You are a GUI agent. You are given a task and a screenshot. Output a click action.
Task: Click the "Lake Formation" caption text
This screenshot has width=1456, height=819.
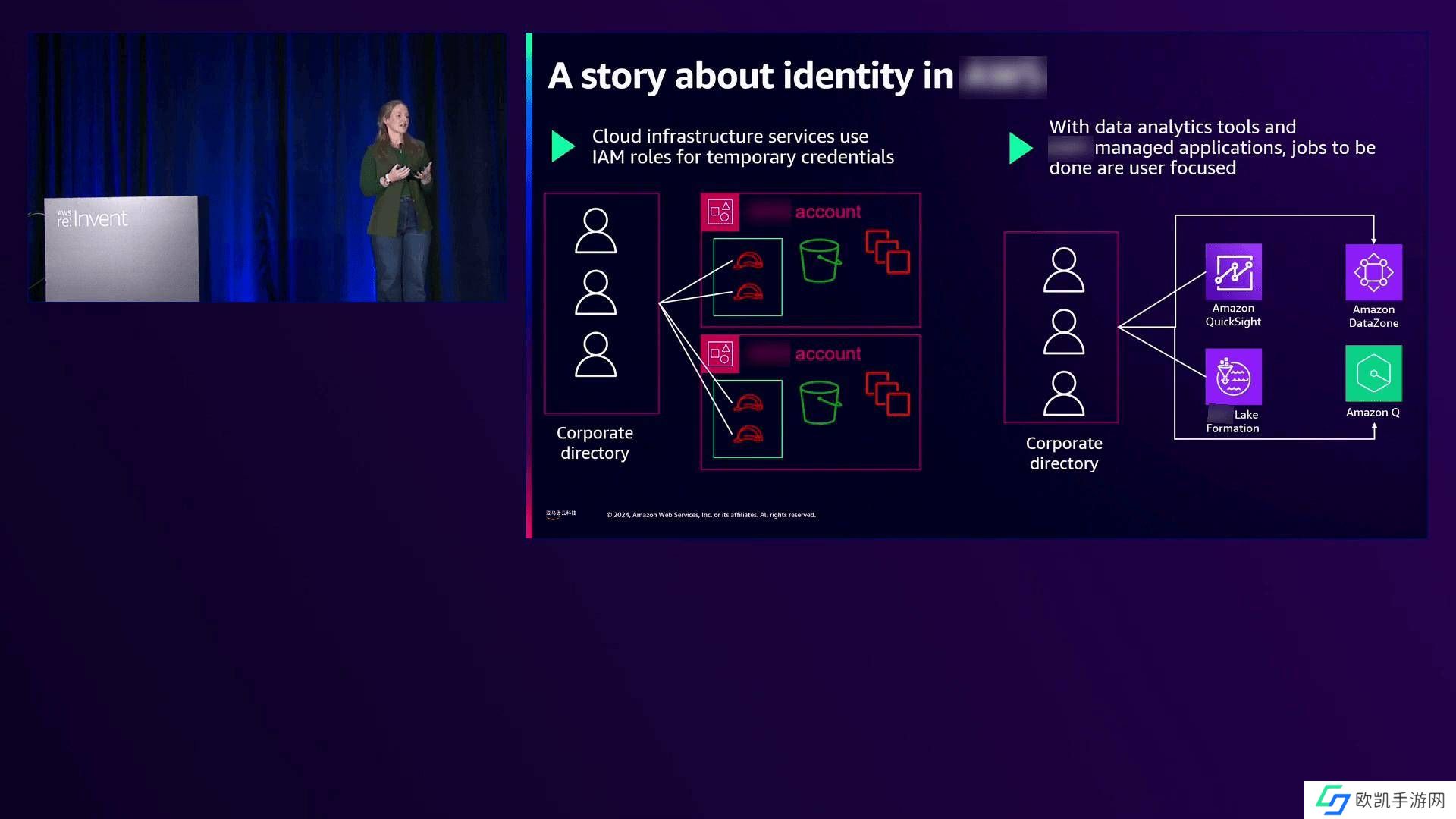1233,422
